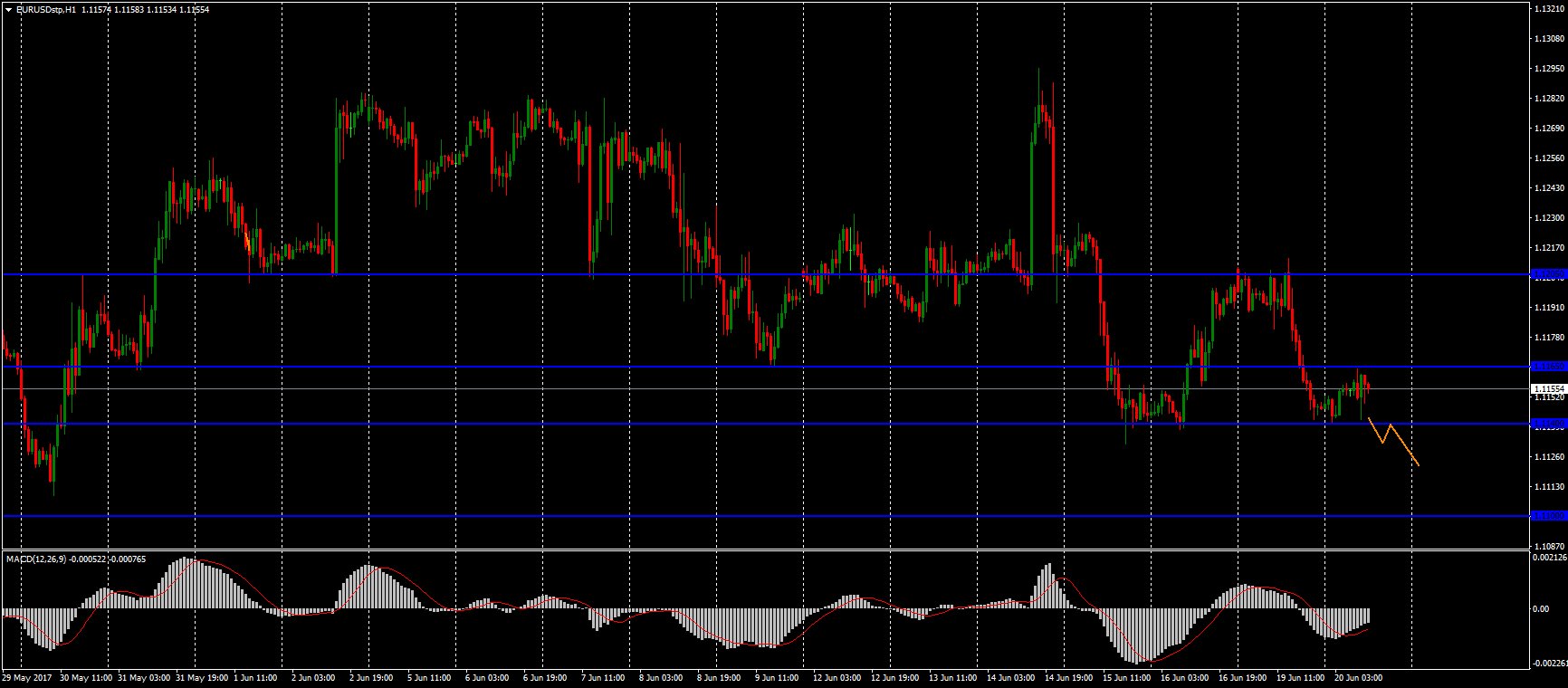Click the 1.12950 price scale value
This screenshot has width=1568, height=688.
[x=1547, y=68]
